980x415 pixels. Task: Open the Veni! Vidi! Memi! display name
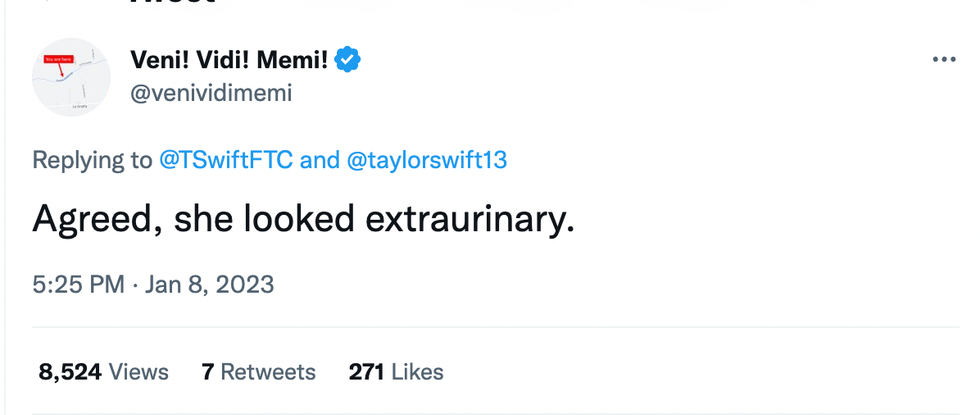[229, 60]
